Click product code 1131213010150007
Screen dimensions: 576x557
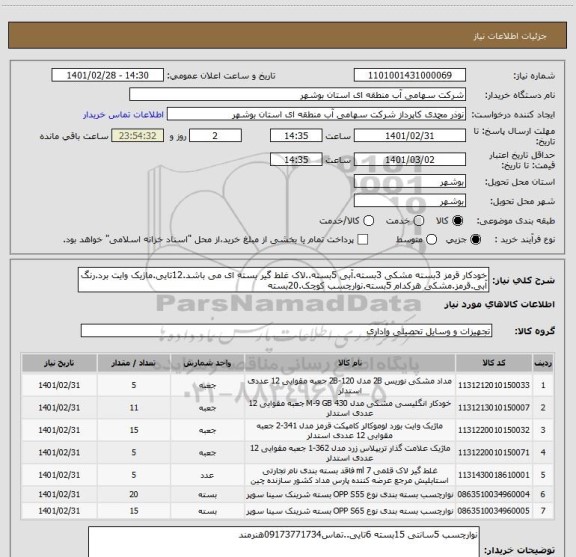(494, 407)
